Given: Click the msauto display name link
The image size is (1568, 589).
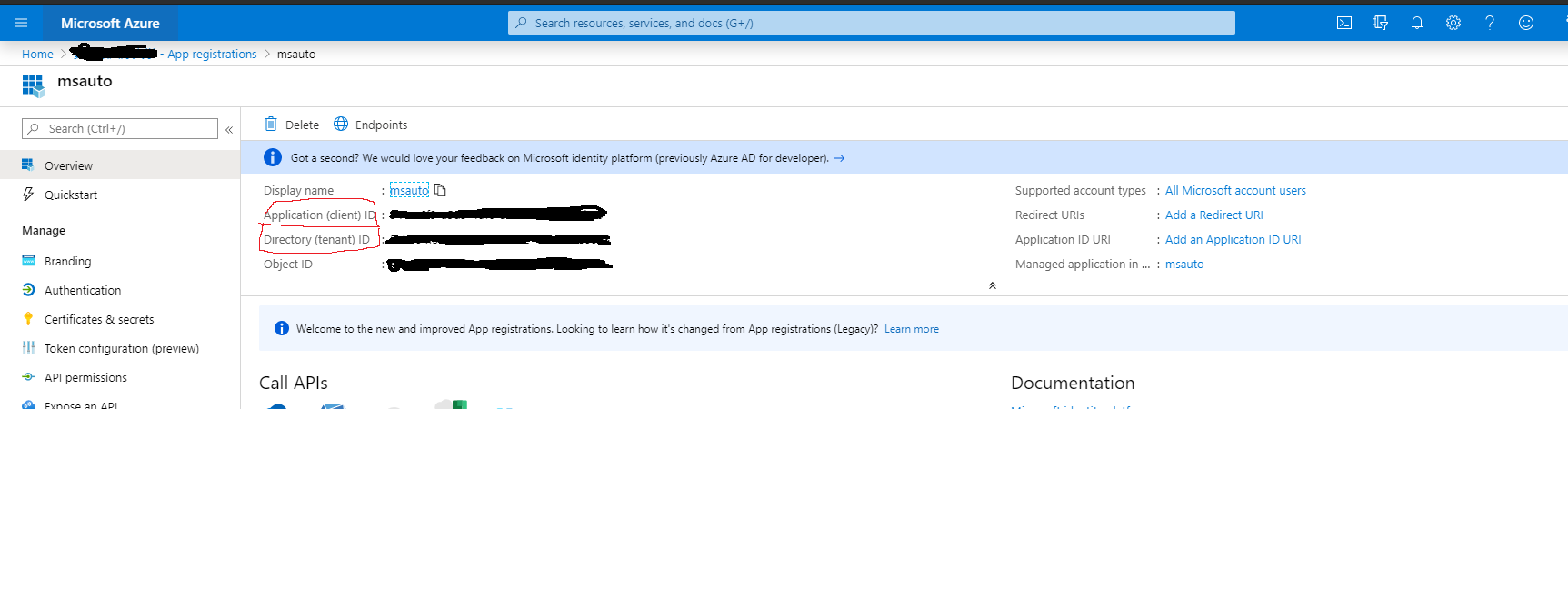Looking at the screenshot, I should point(409,190).
